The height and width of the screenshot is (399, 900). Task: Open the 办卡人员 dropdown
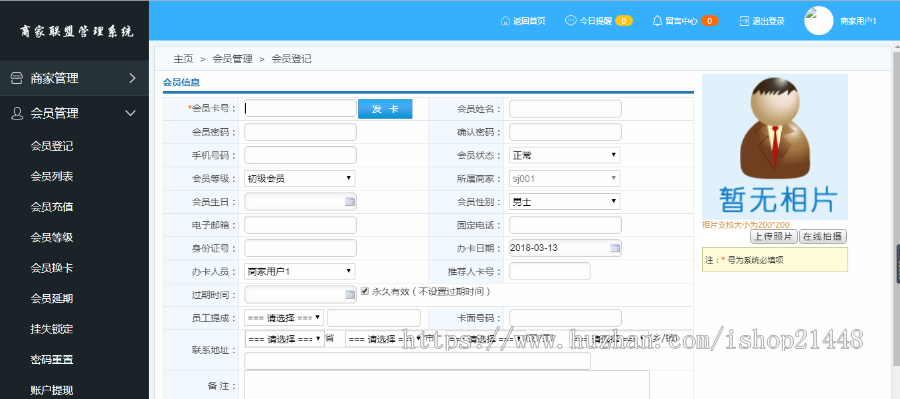pyautogui.click(x=300, y=271)
